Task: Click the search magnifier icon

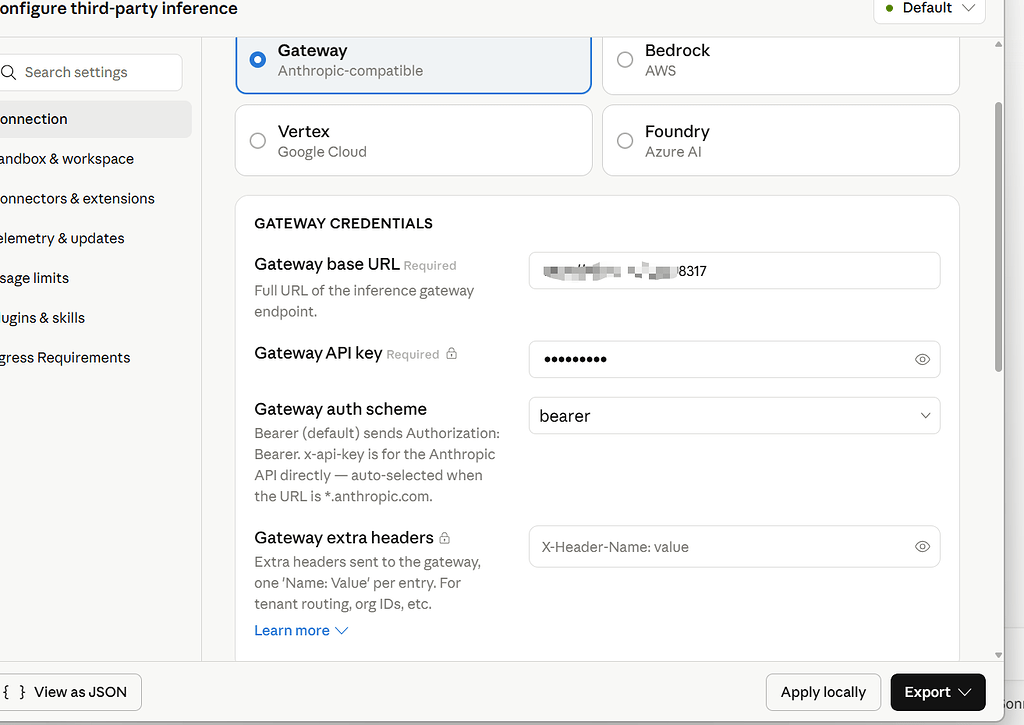Action: (x=8, y=72)
